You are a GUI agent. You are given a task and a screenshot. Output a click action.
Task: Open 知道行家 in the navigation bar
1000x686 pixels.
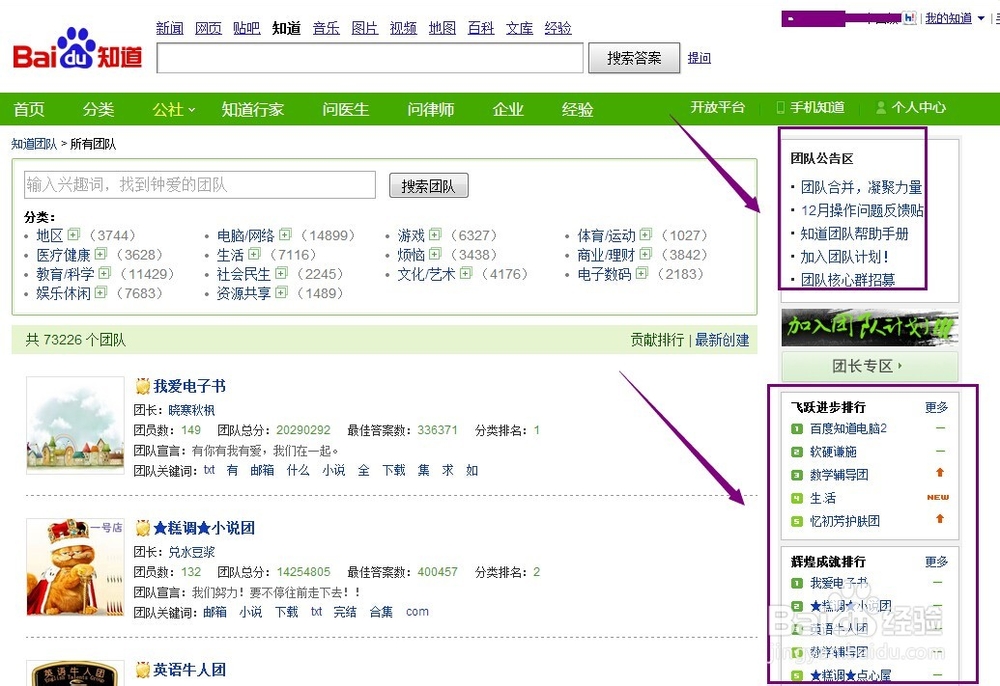pos(253,110)
